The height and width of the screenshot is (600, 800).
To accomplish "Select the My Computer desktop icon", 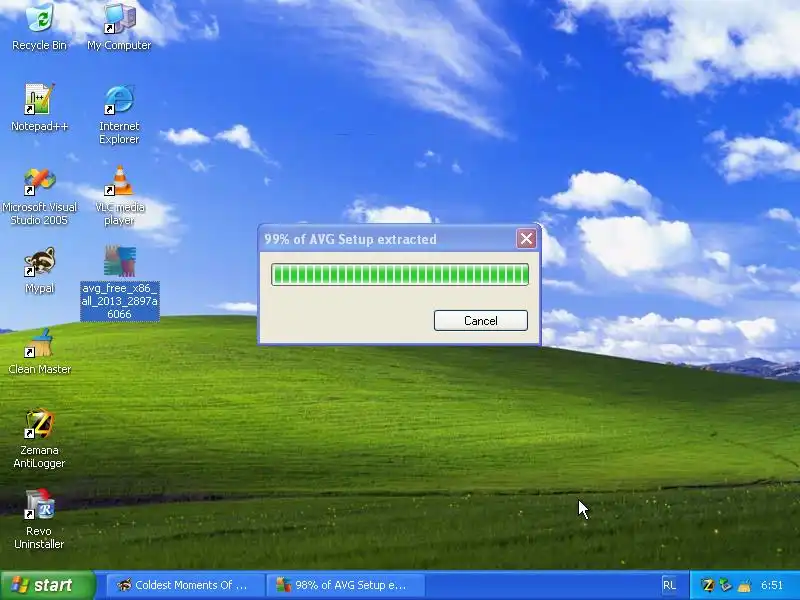I will point(119,27).
